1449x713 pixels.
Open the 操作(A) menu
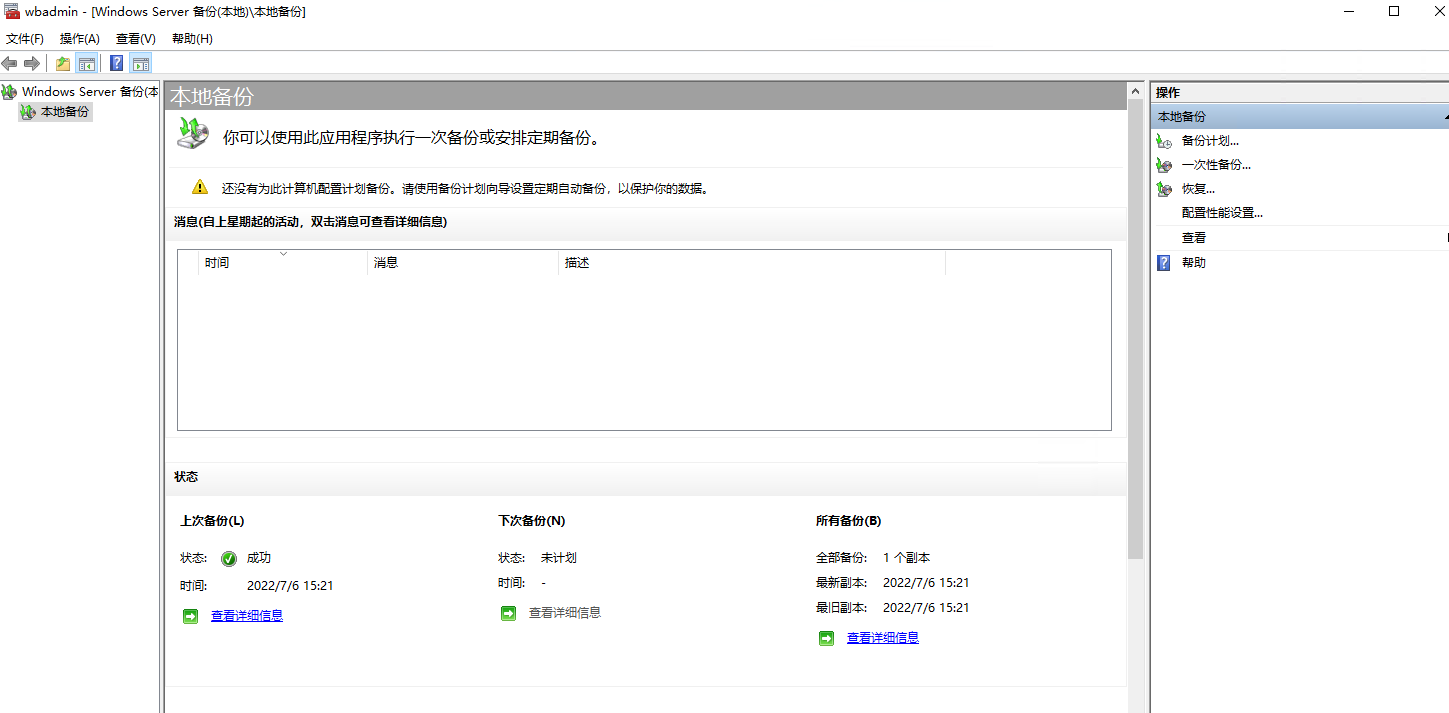click(x=80, y=39)
